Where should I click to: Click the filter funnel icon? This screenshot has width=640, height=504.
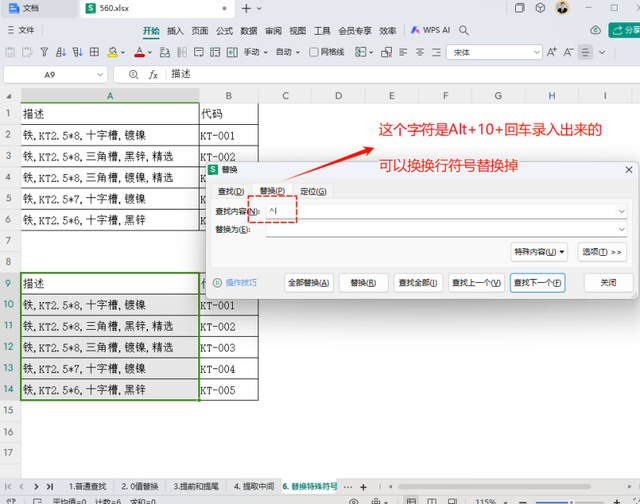[44, 52]
